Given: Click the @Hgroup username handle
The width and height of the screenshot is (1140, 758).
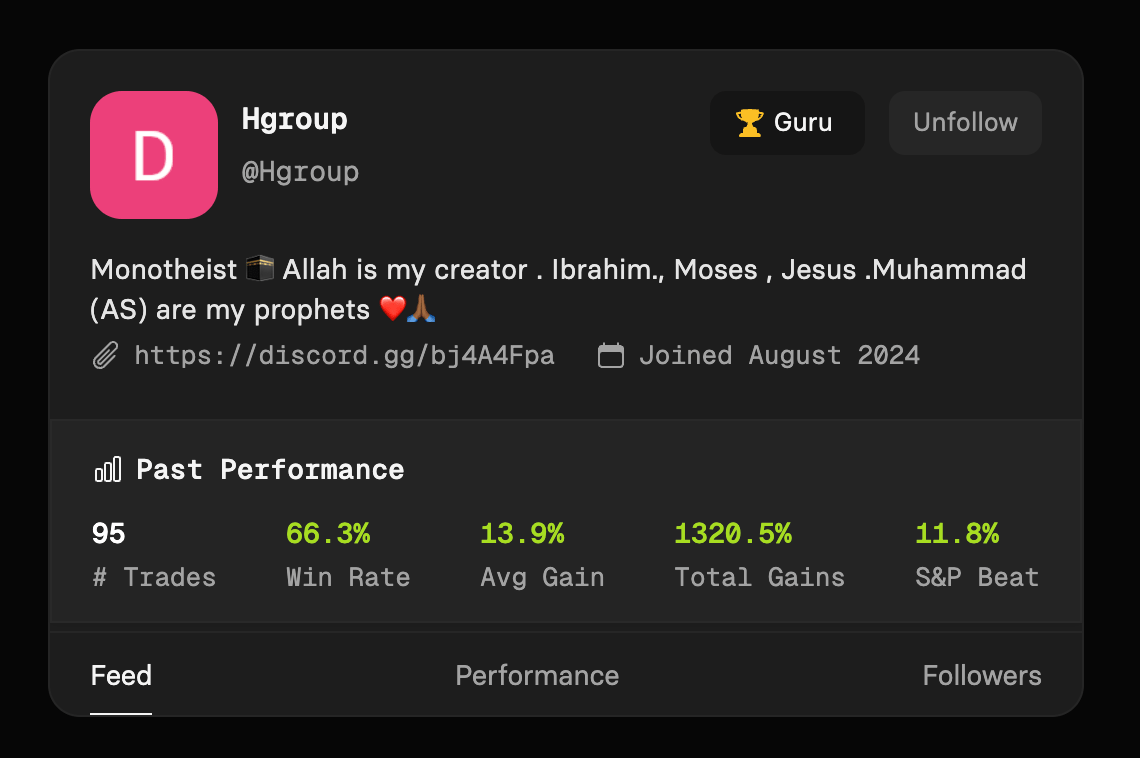Looking at the screenshot, I should (300, 172).
